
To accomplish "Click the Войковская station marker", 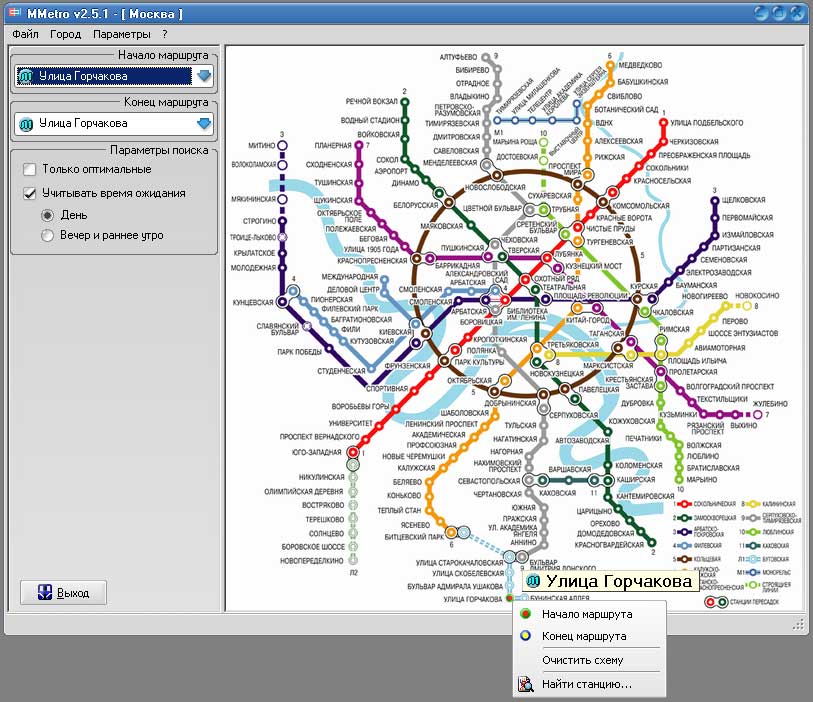I will click(x=405, y=139).
